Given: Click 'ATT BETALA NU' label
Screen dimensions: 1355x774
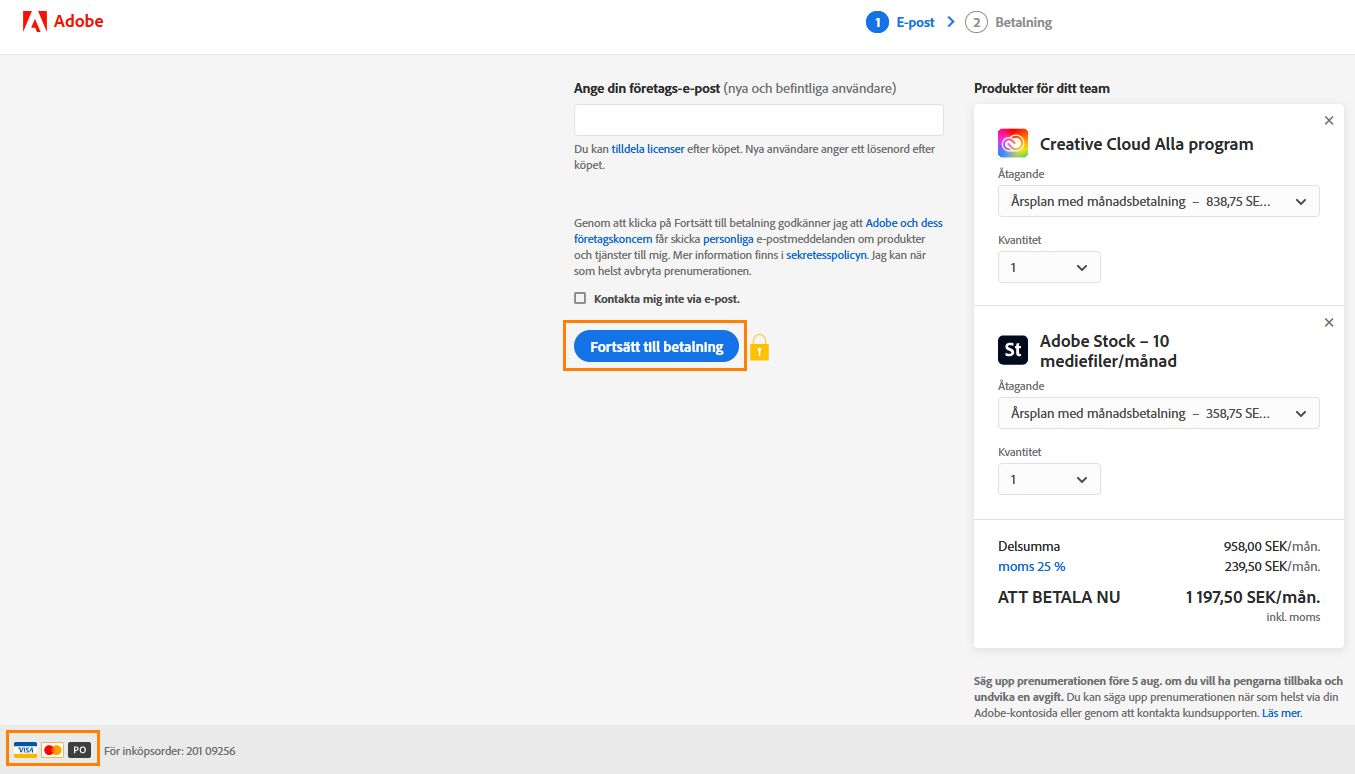Looking at the screenshot, I should [x=1059, y=597].
